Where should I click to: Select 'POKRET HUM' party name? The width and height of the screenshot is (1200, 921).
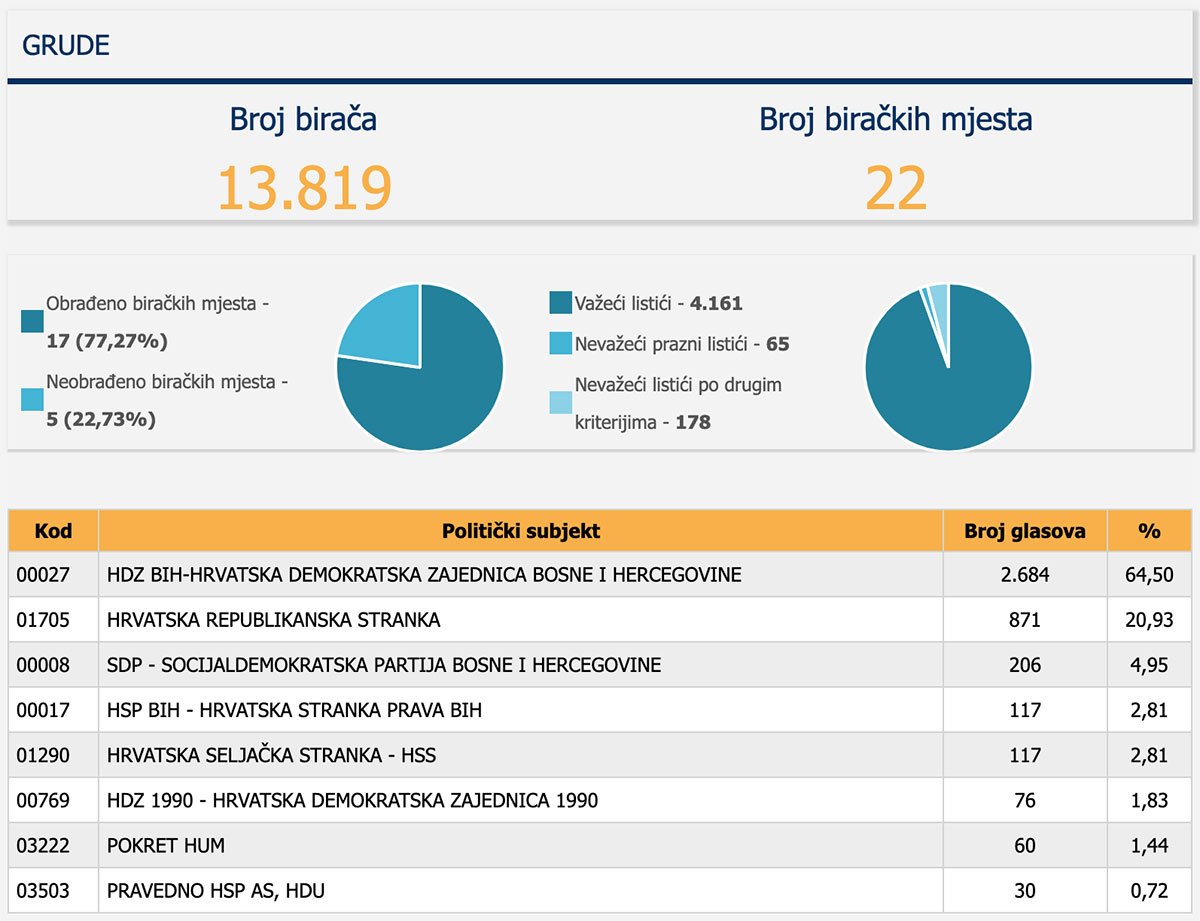pyautogui.click(x=166, y=845)
